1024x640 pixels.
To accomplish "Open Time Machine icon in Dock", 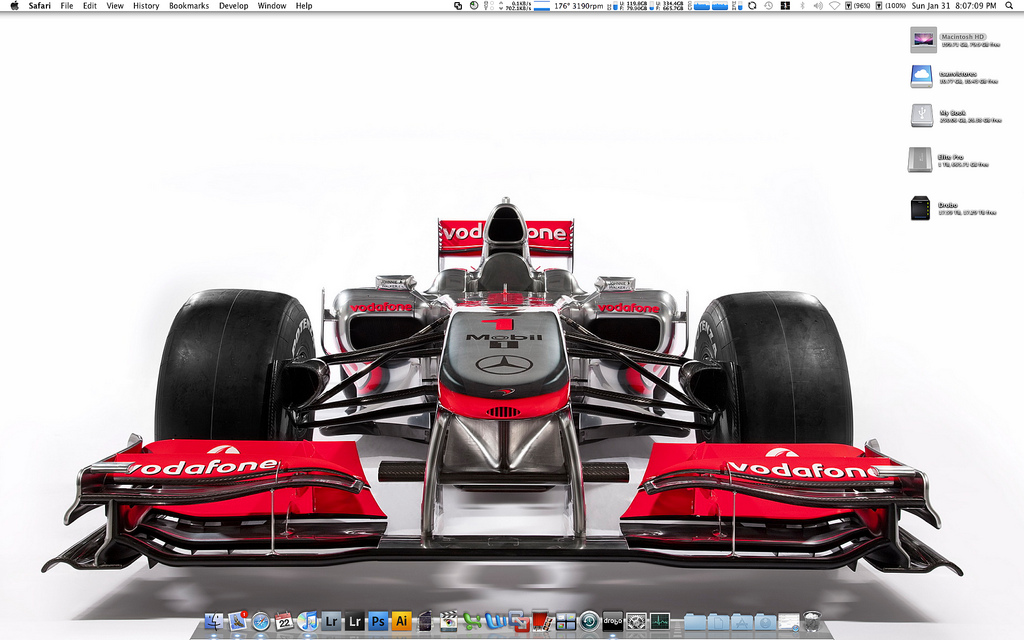I will click(589, 621).
